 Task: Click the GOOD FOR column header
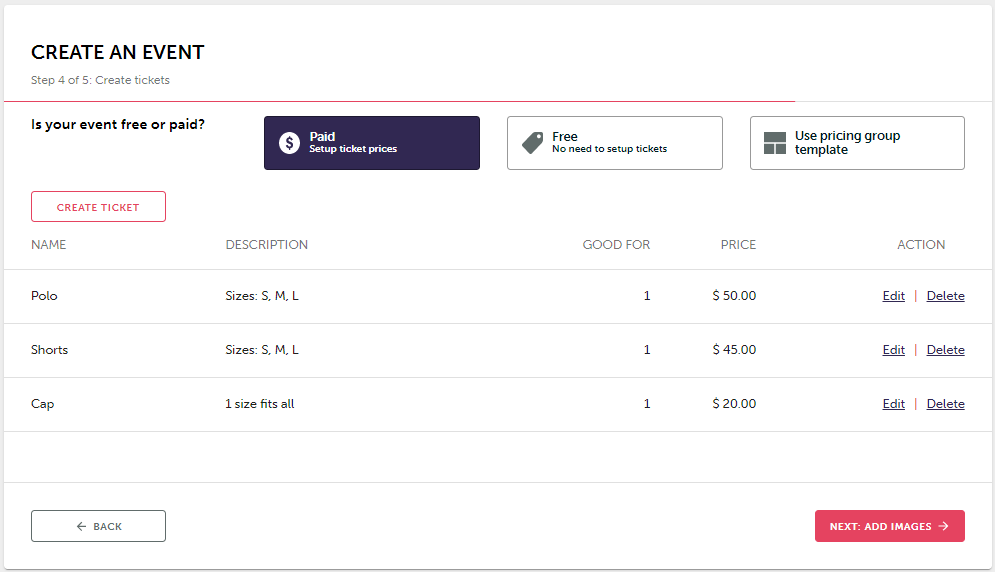point(616,244)
